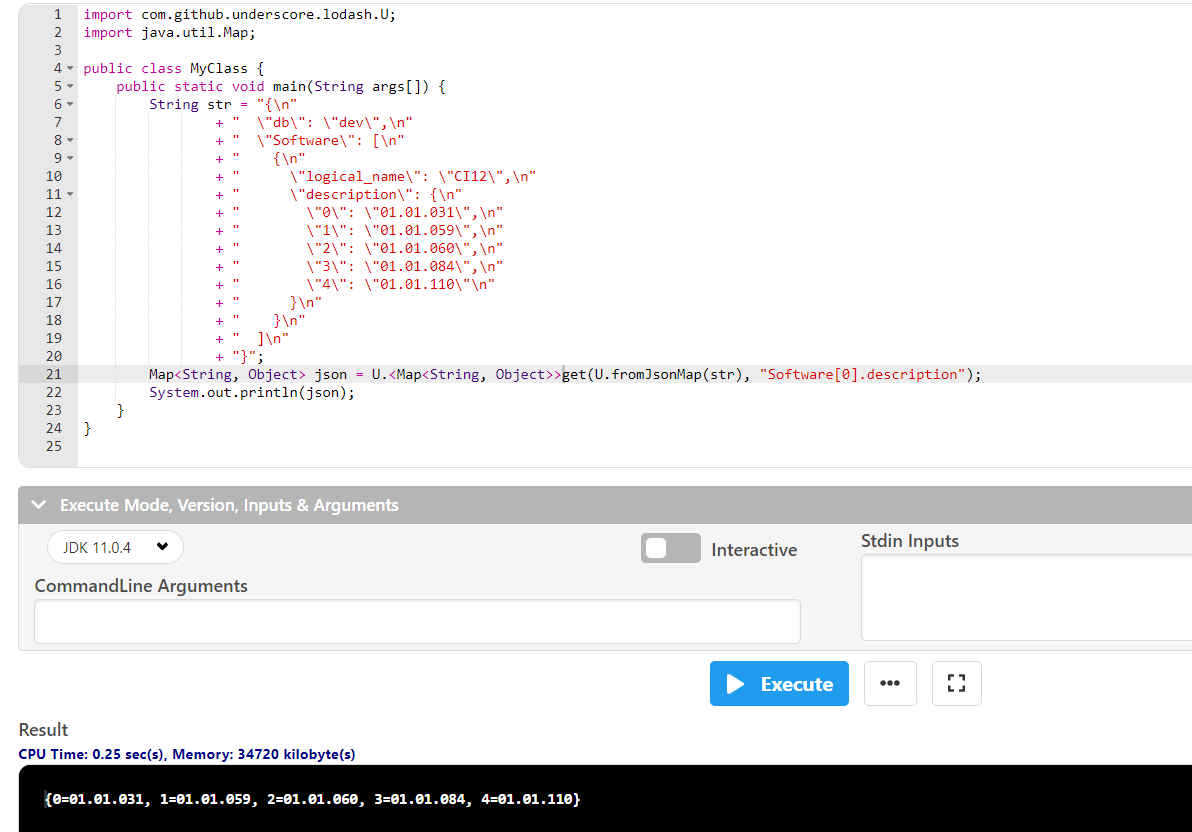Place cursor on System.out.println(json) line

tap(252, 392)
